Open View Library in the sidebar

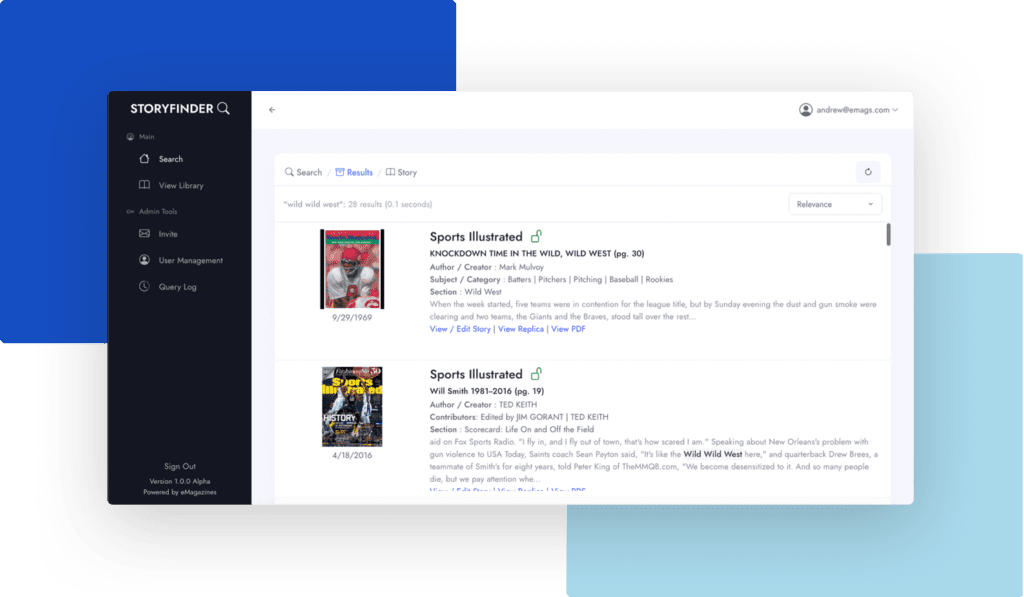pyautogui.click(x=181, y=186)
